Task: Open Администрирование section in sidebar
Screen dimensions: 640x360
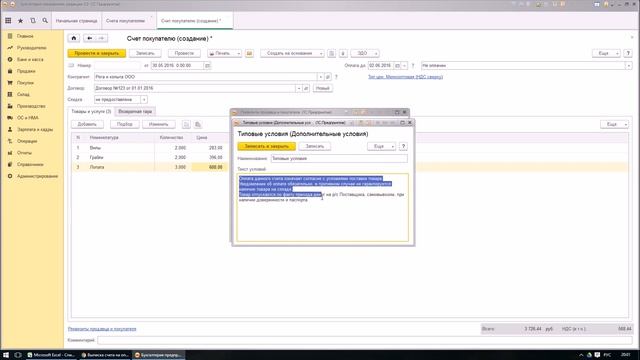Action: [37, 176]
